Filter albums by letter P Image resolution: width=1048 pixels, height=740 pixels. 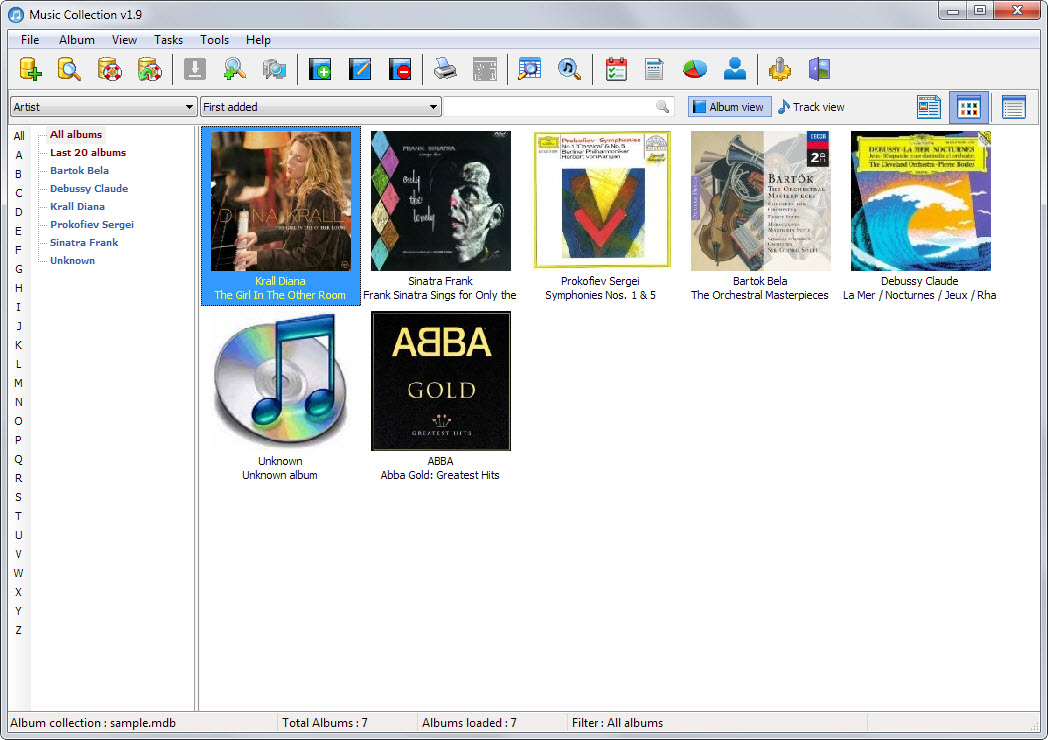(x=19, y=440)
